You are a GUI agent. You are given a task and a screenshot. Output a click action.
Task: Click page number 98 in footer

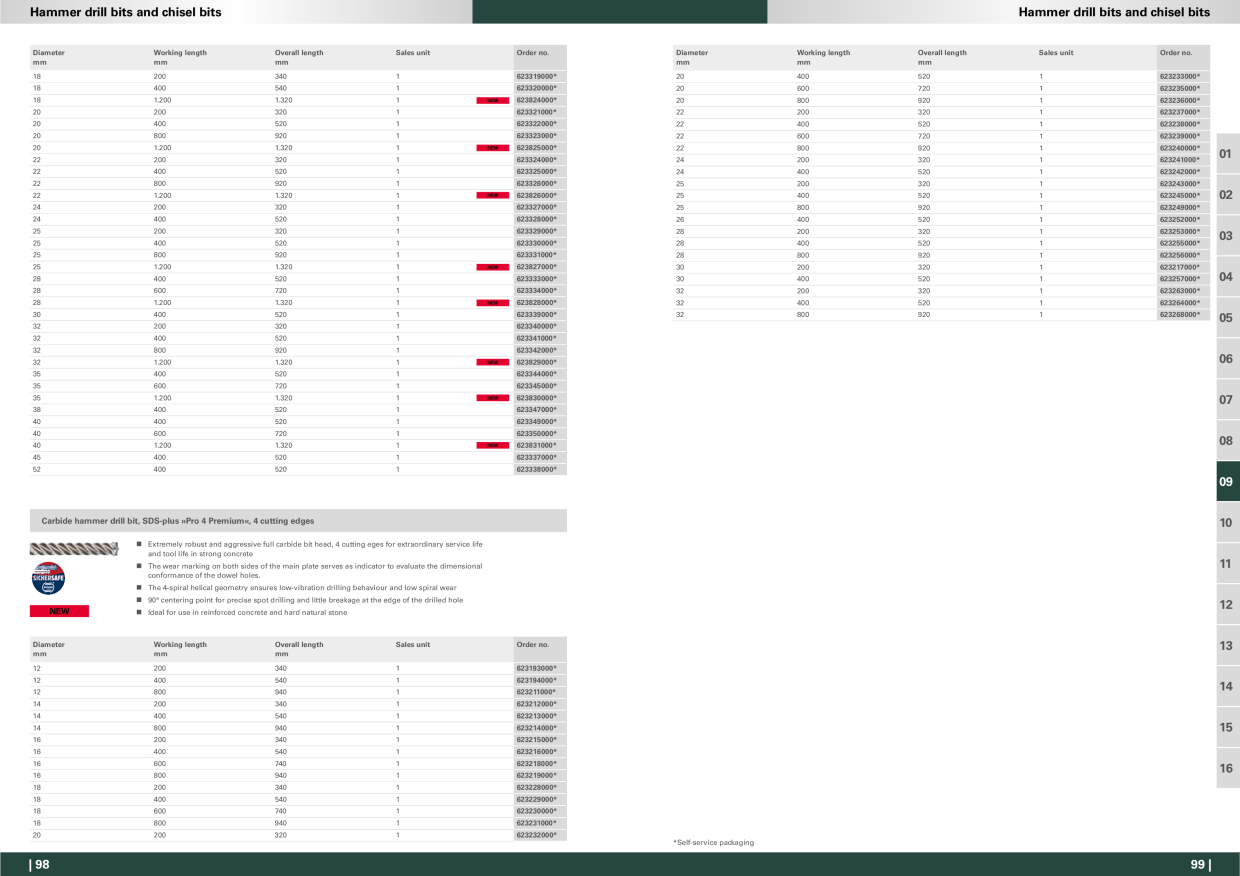pyautogui.click(x=40, y=865)
